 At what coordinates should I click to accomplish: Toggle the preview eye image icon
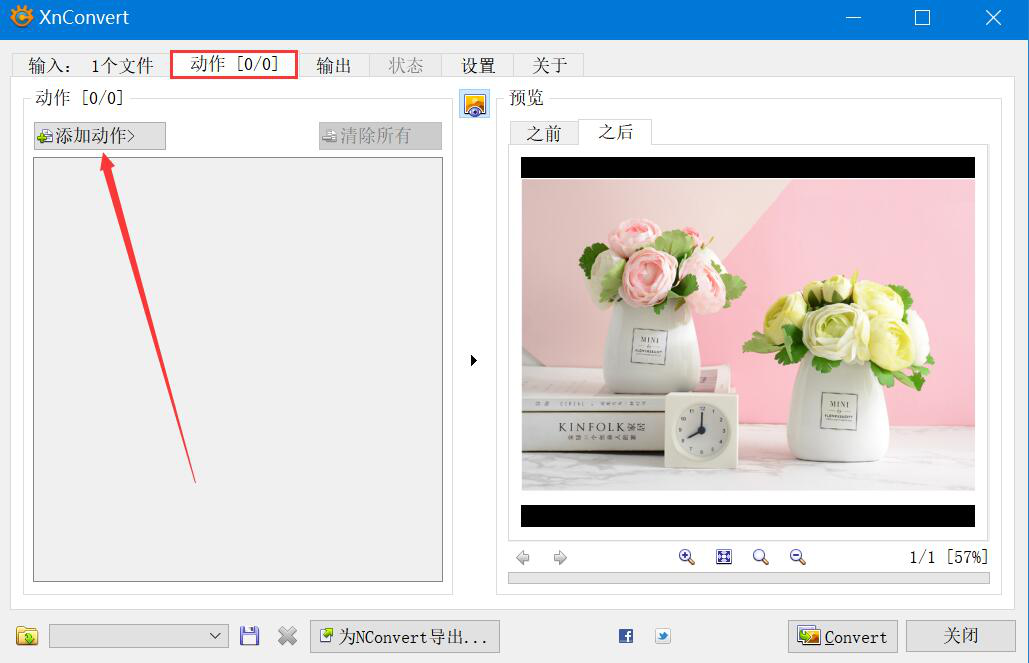pos(474,104)
